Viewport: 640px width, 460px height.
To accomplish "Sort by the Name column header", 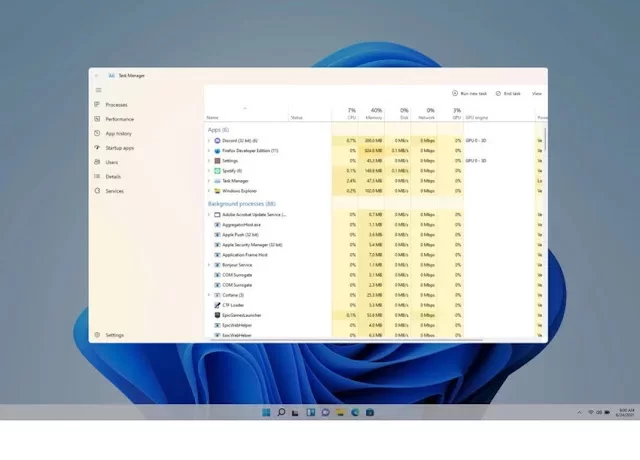I will point(212,118).
